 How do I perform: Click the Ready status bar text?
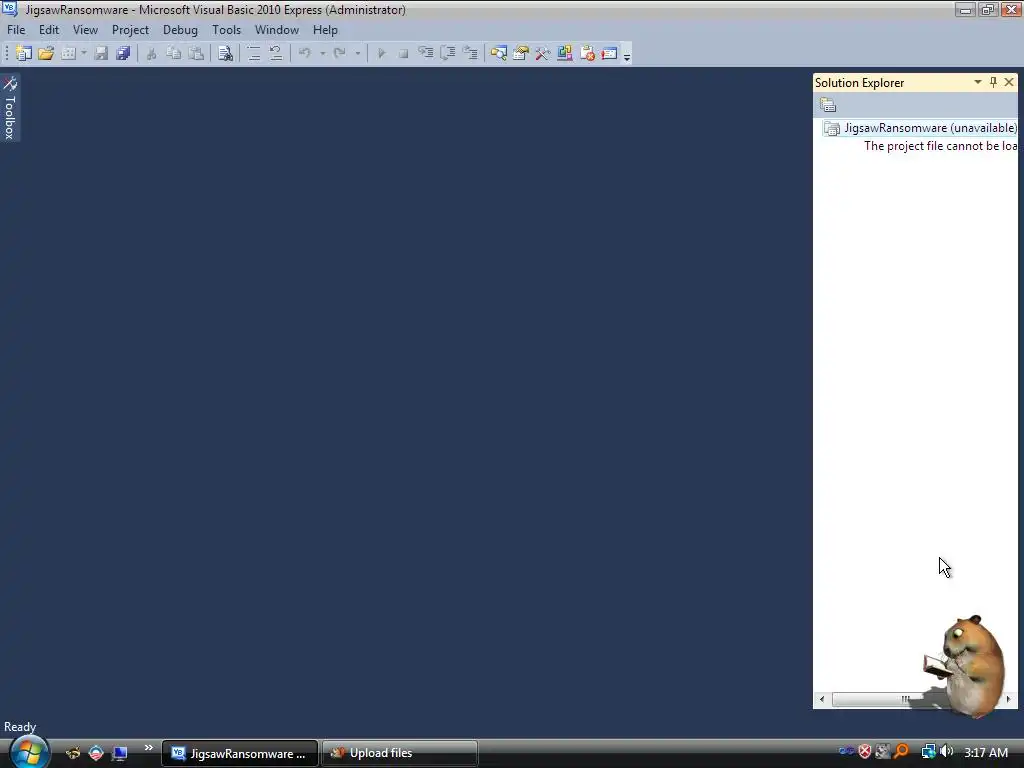[20, 727]
